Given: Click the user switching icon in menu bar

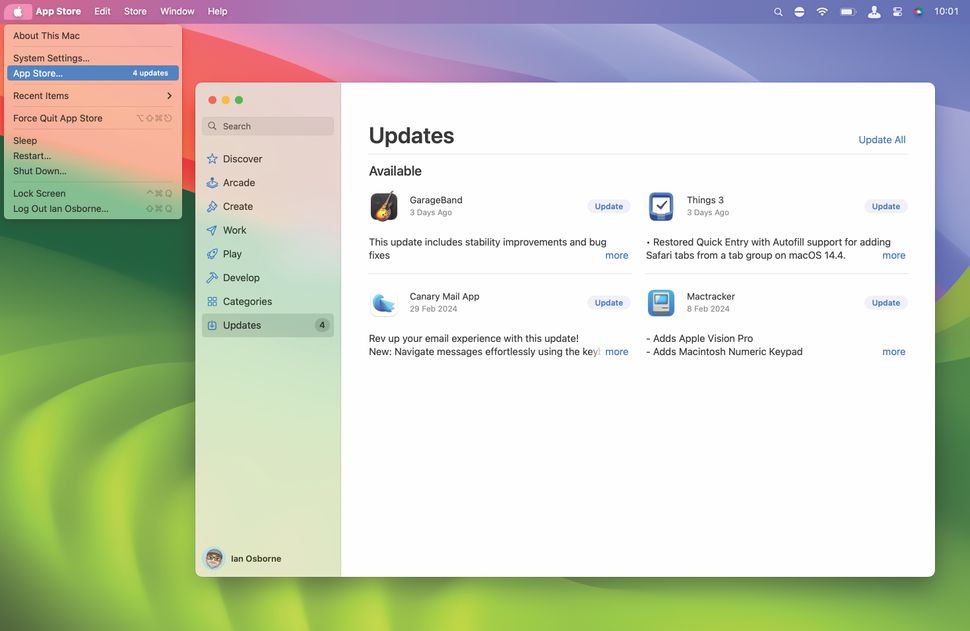Looking at the screenshot, I should [x=873, y=11].
